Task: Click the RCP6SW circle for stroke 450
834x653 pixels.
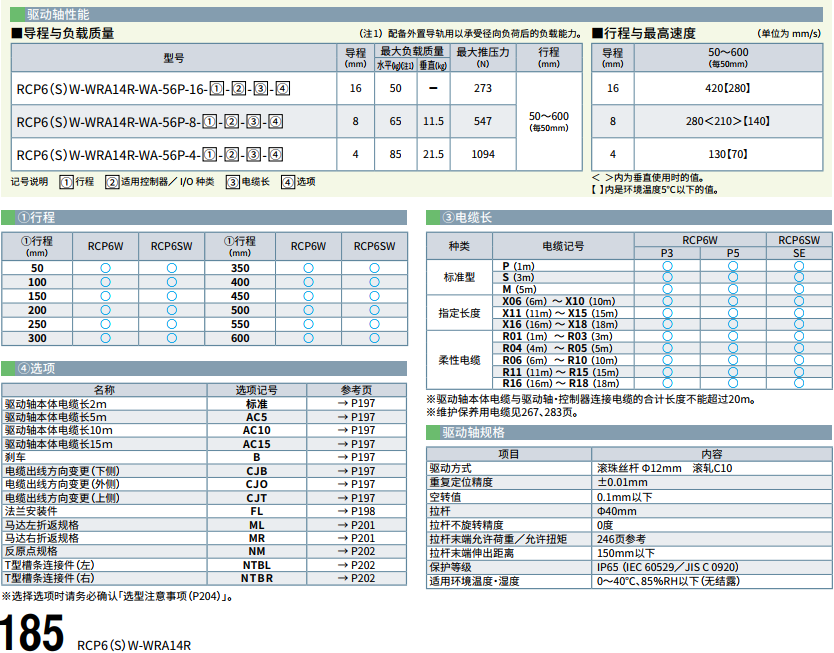Action: click(x=374, y=296)
